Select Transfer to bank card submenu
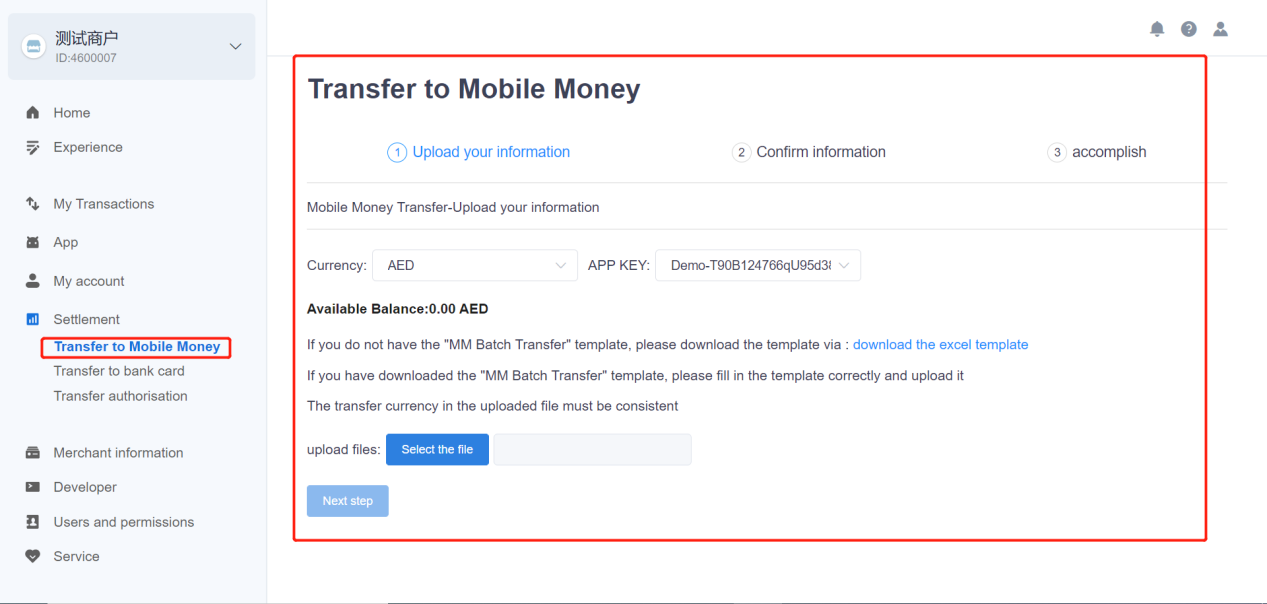Viewport: 1267px width, 604px height. click(x=119, y=371)
